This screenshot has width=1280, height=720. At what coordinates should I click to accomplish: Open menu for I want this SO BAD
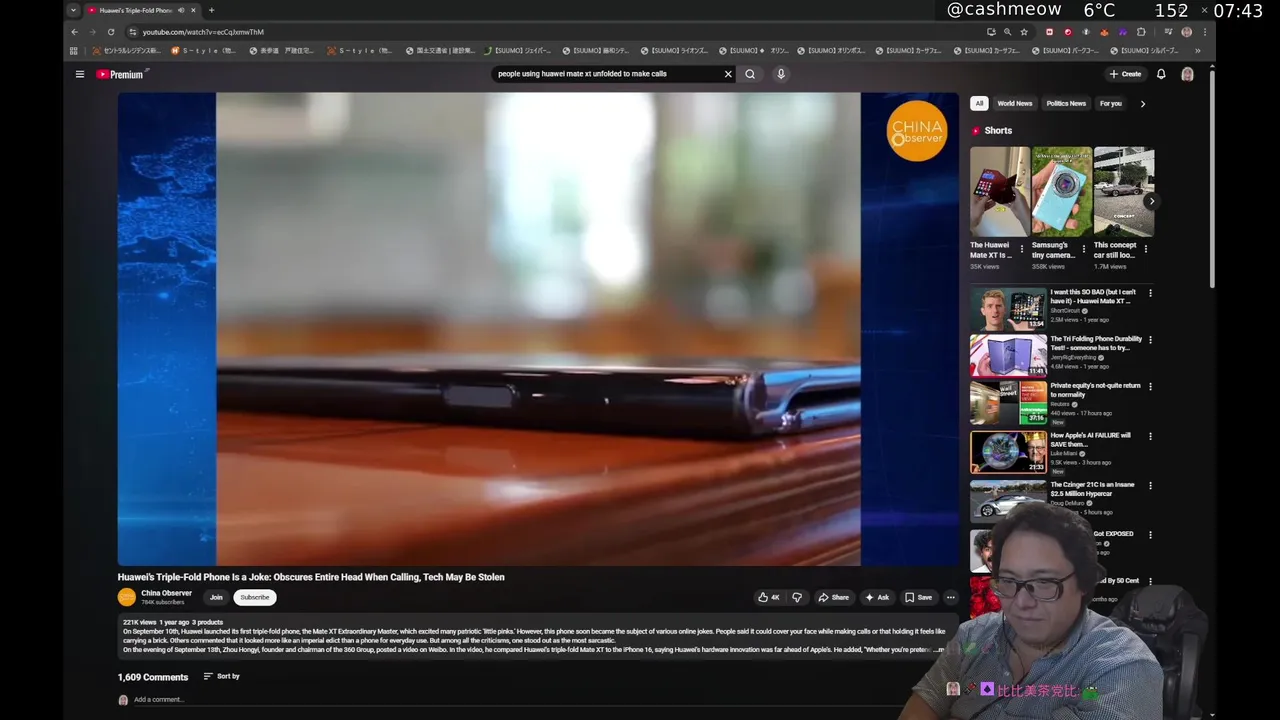coord(1150,293)
